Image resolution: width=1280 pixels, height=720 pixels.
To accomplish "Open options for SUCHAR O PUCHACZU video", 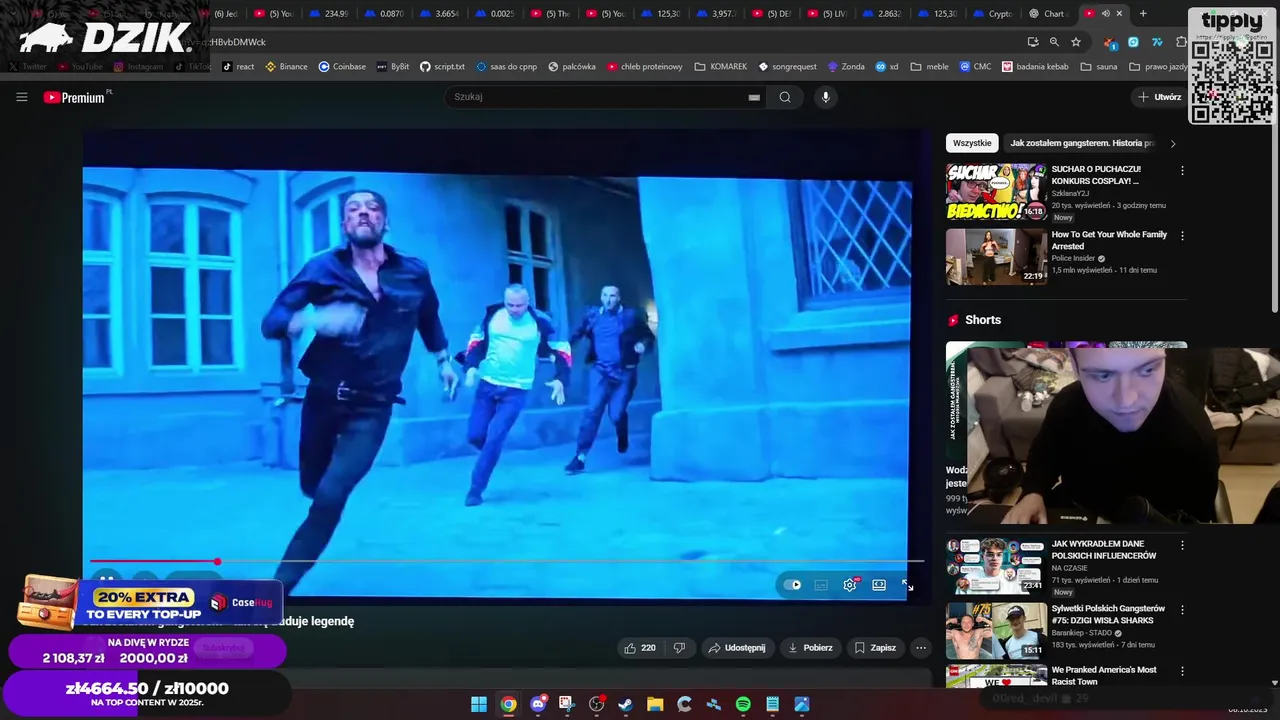I will [1182, 171].
